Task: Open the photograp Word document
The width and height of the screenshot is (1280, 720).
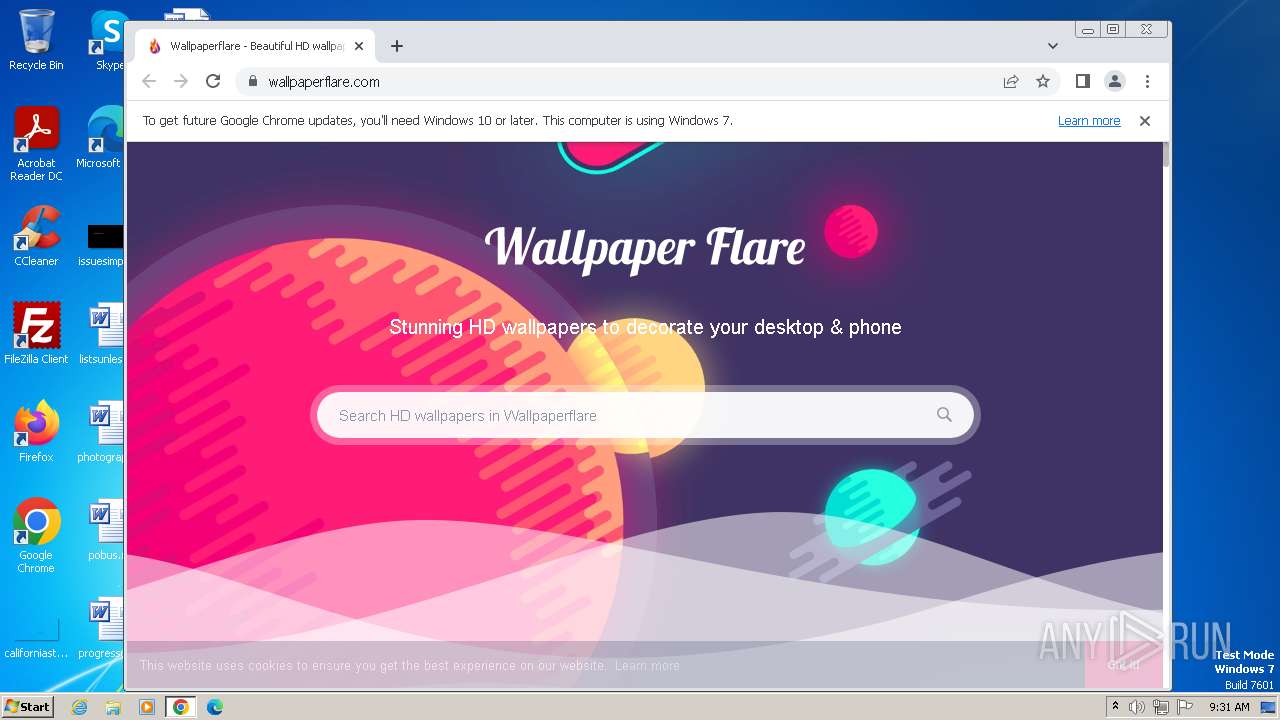Action: pos(103,431)
